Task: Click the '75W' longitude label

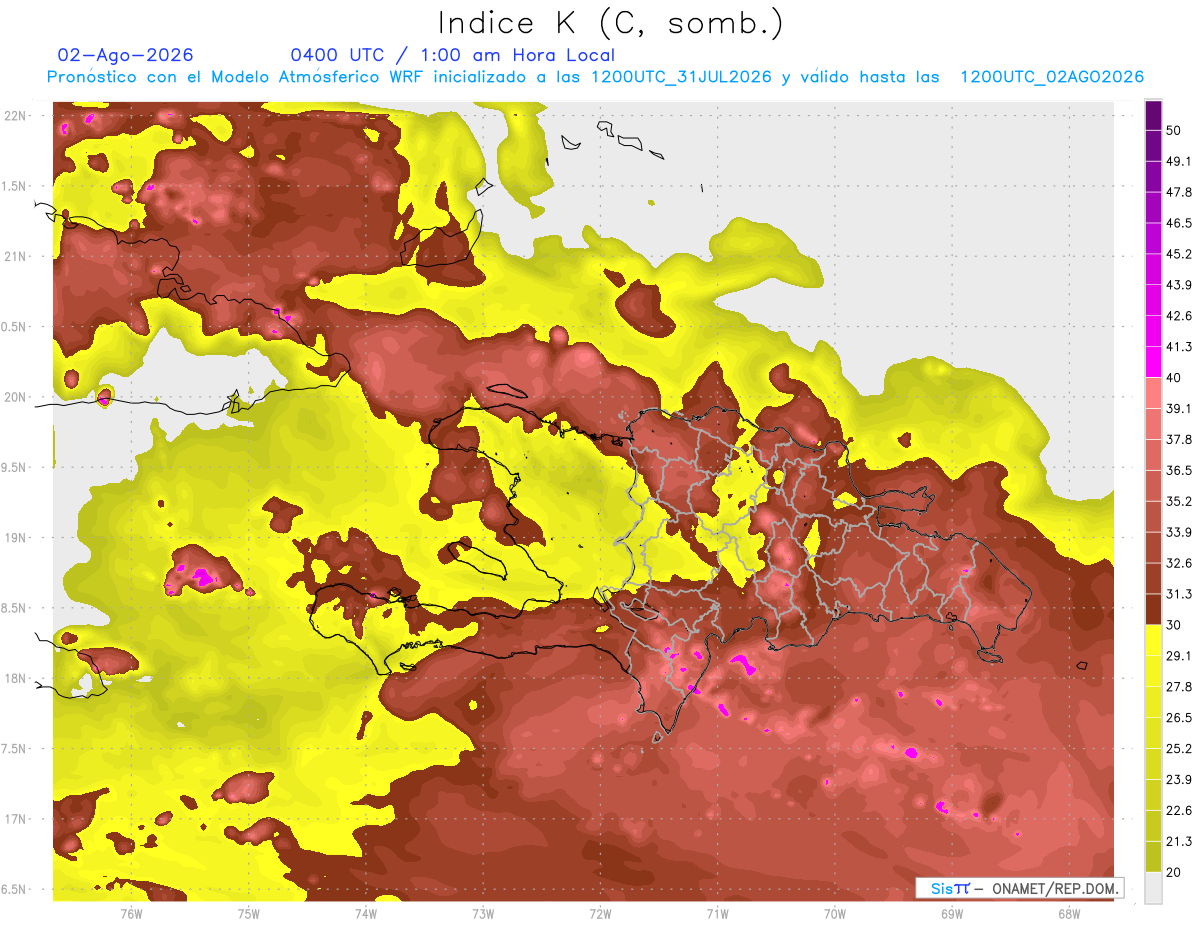Action: click(x=249, y=913)
